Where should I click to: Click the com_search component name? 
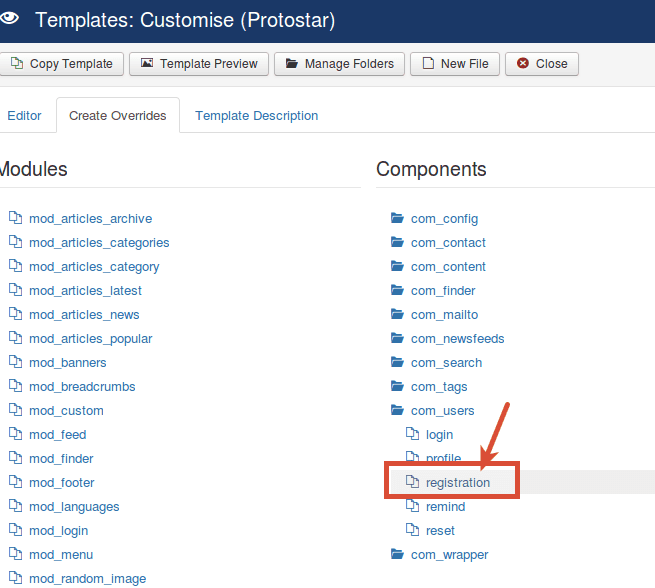pos(446,362)
